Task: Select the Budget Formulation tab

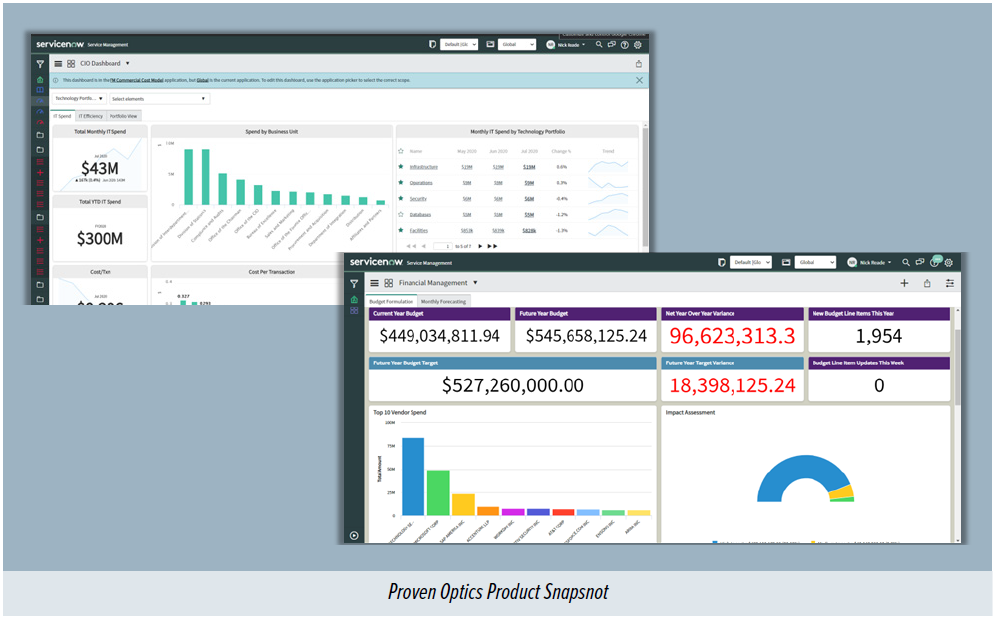Action: tap(391, 301)
